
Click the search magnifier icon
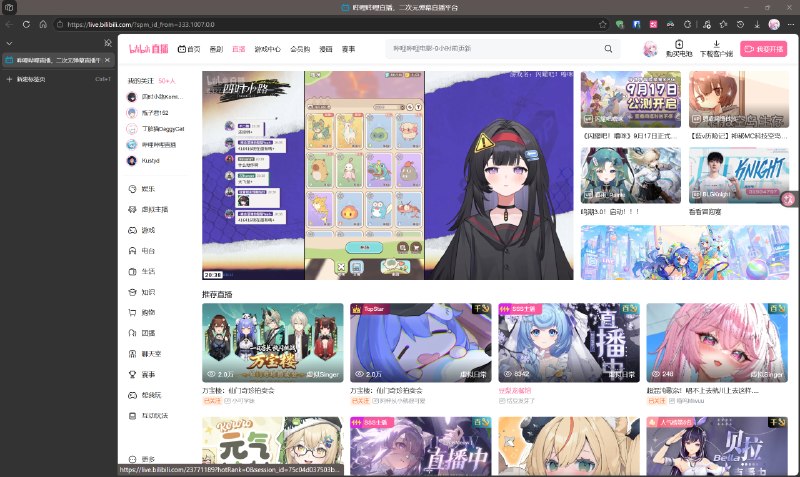point(608,49)
